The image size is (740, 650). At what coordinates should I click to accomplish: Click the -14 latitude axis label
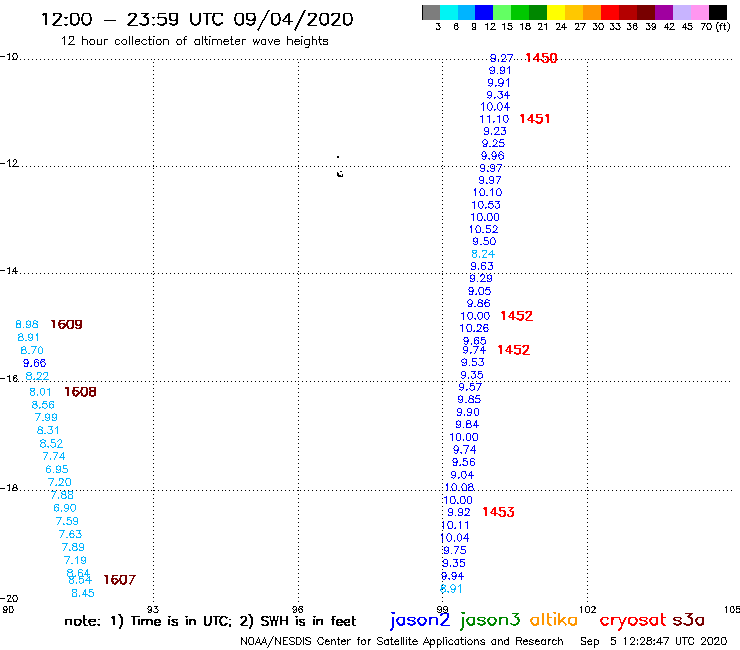pos(9,270)
